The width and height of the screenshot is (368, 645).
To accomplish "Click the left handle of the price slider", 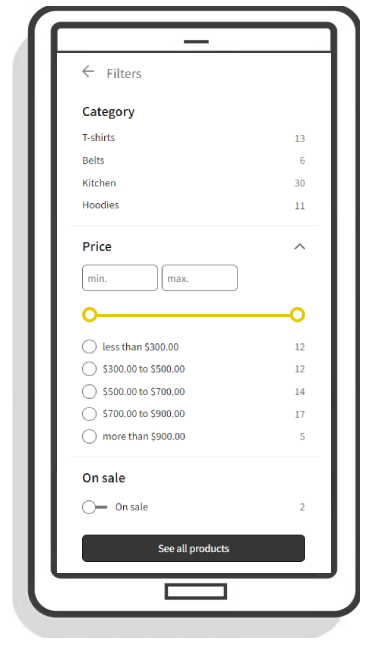I will tap(89, 315).
